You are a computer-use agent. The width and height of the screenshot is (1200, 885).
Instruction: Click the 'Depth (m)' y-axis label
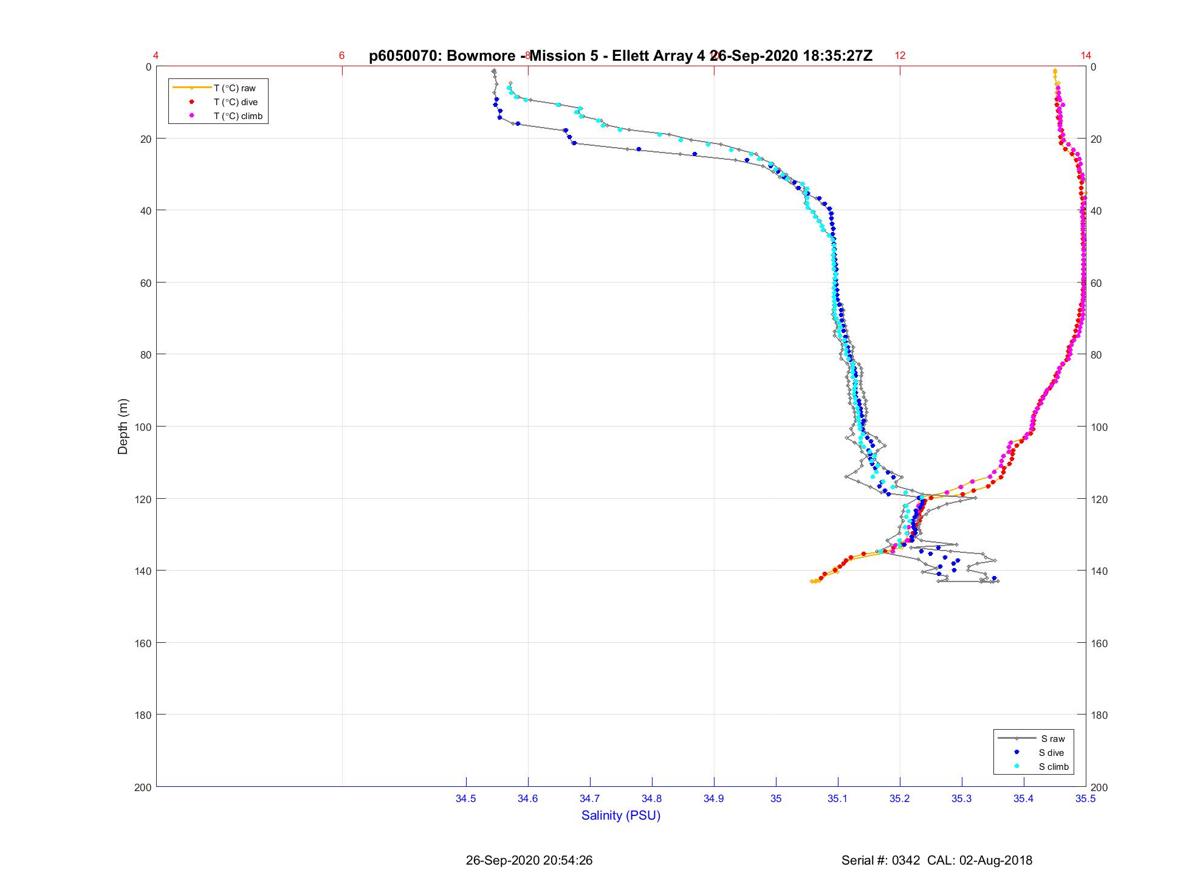(x=123, y=427)
